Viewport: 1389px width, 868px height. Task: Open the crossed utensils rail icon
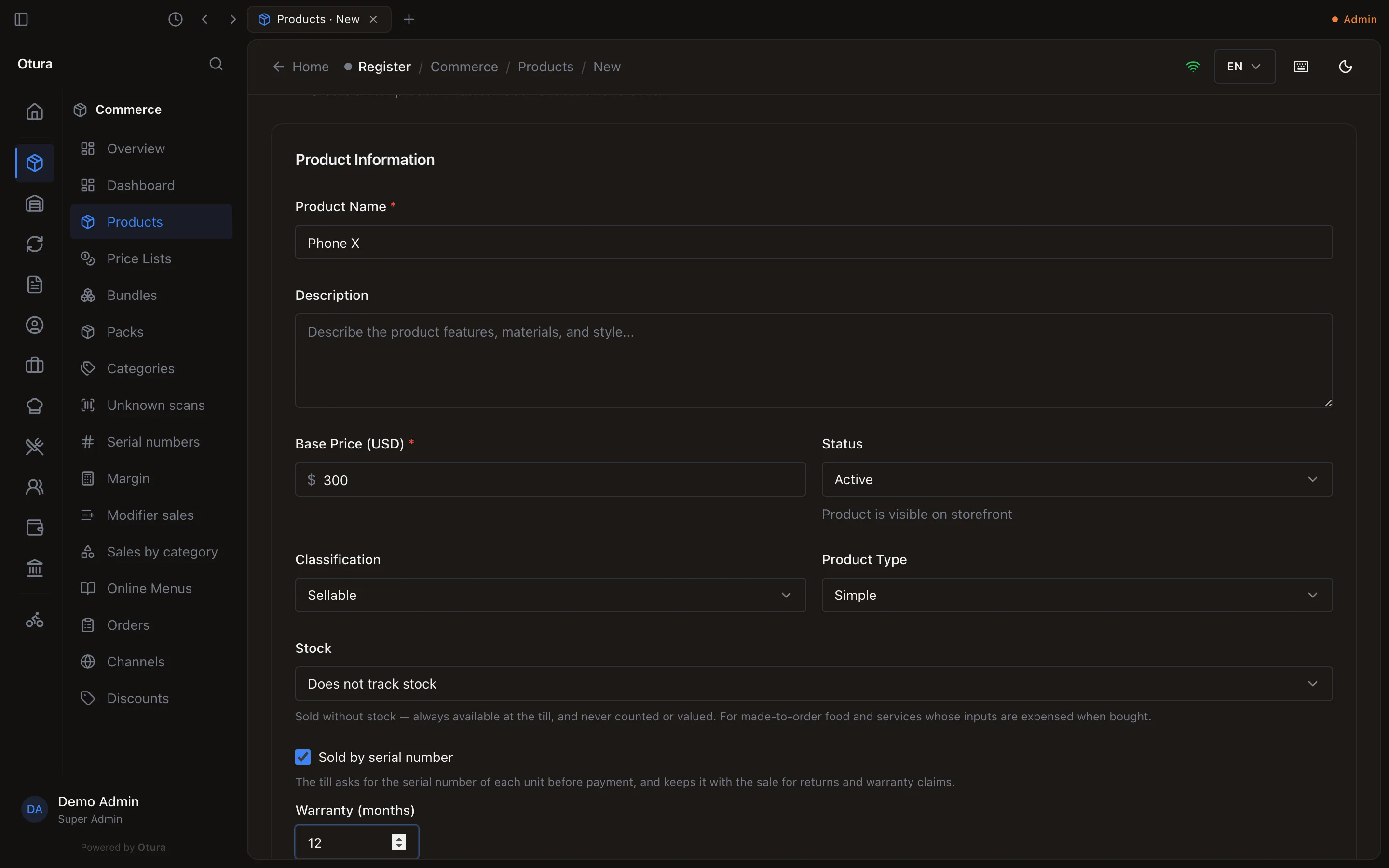pos(34,447)
